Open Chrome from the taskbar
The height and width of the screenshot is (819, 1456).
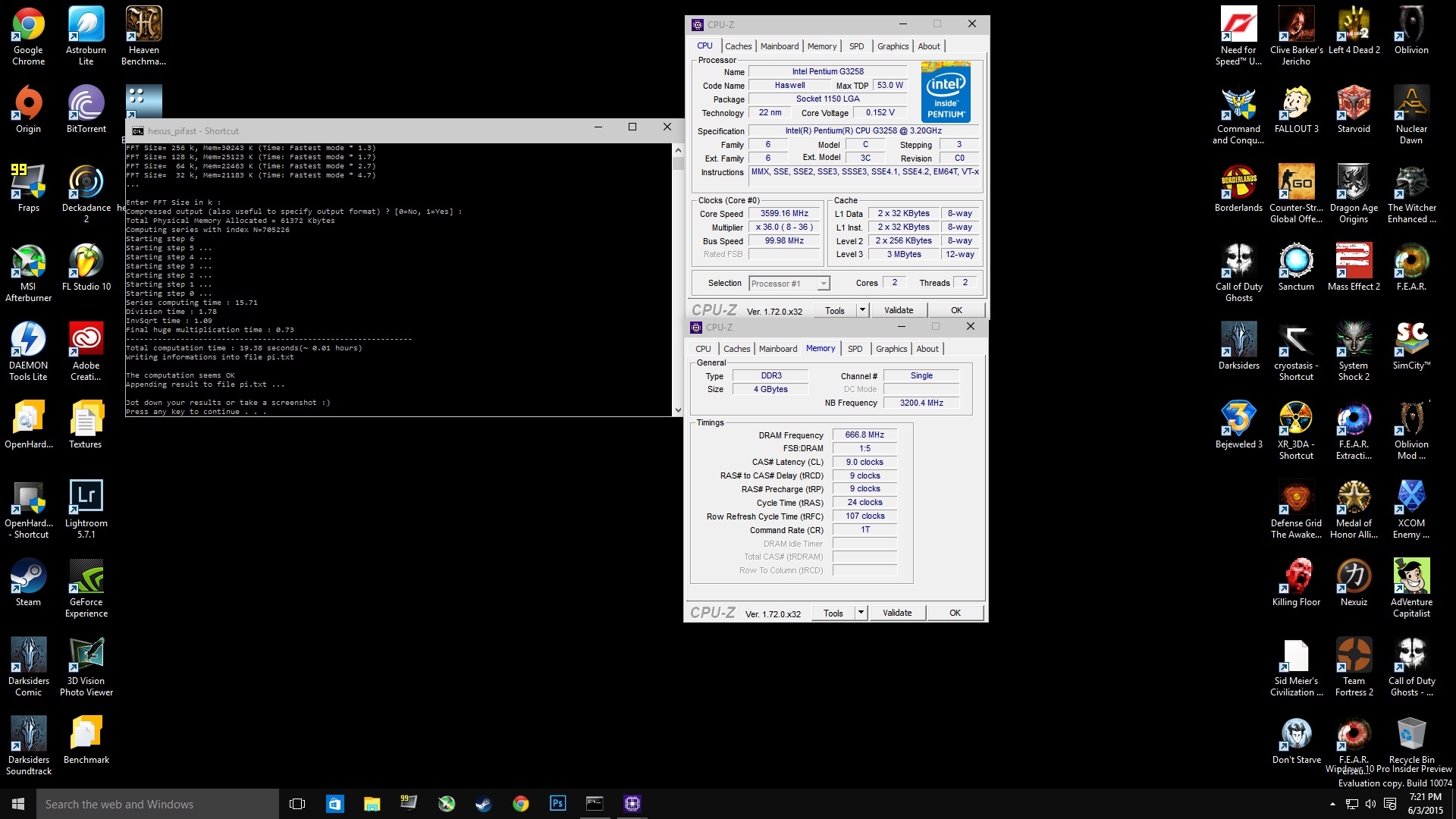coord(521,804)
